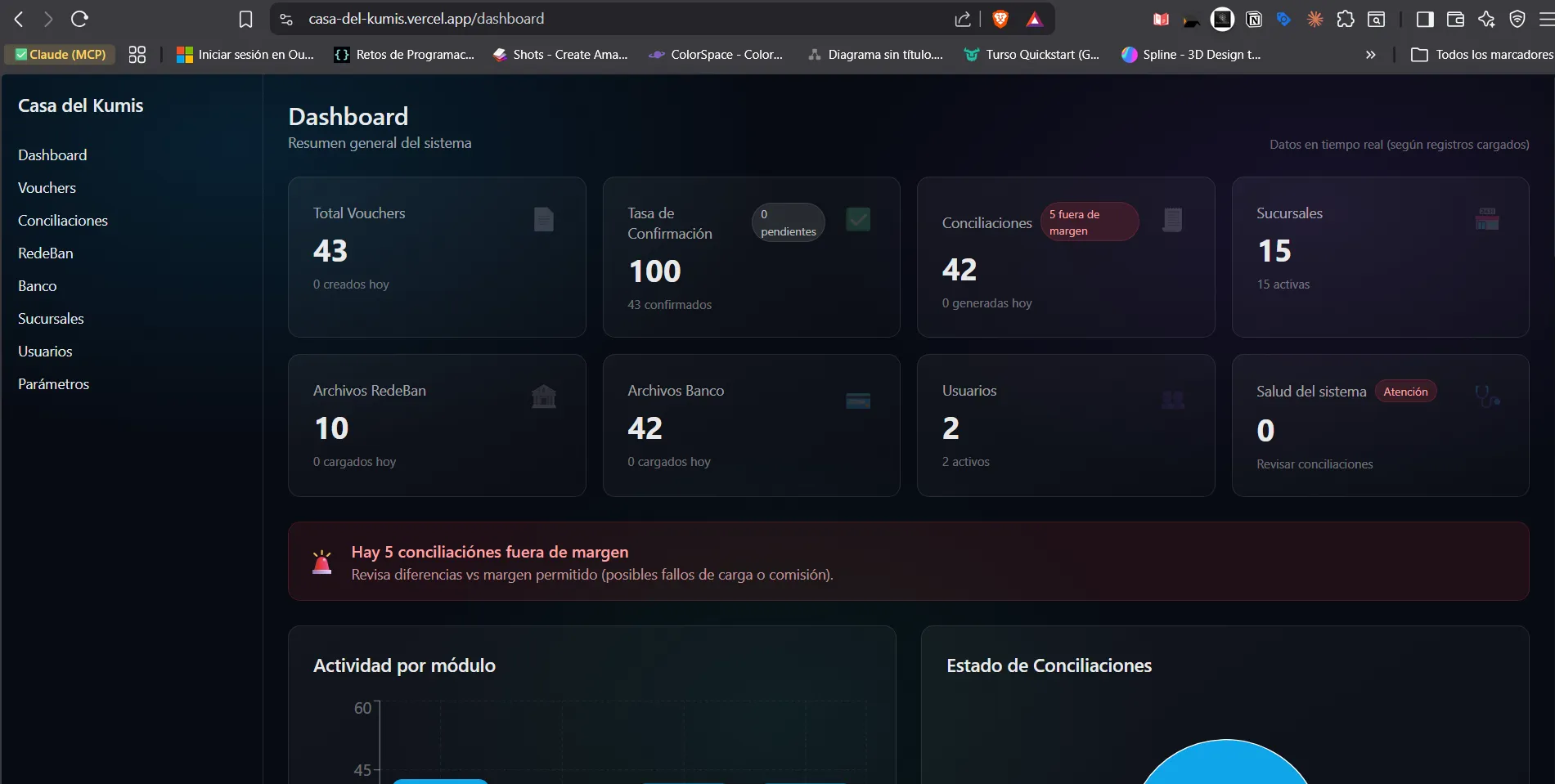This screenshot has height=784, width=1555.
Task: Open Conciliaciones in sidebar
Action: point(63,220)
